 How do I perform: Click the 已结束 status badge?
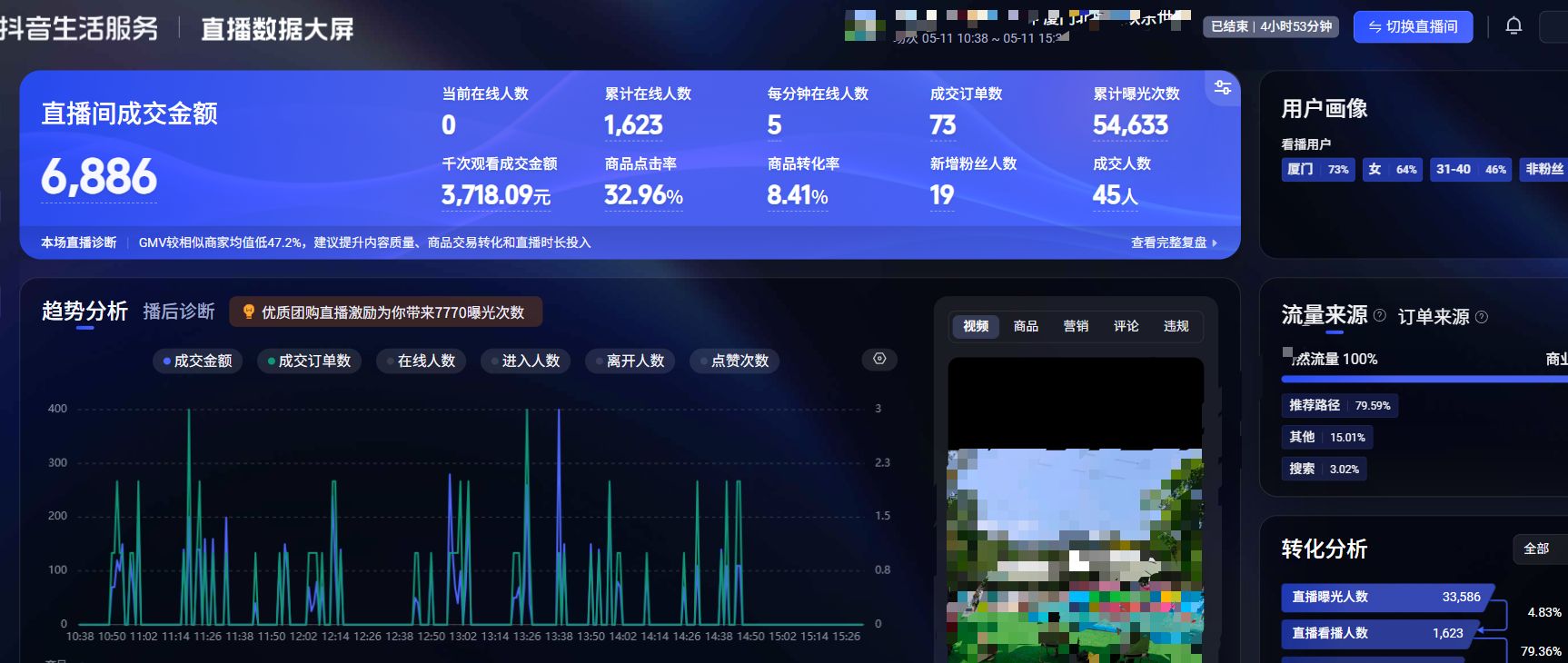pos(1271,26)
